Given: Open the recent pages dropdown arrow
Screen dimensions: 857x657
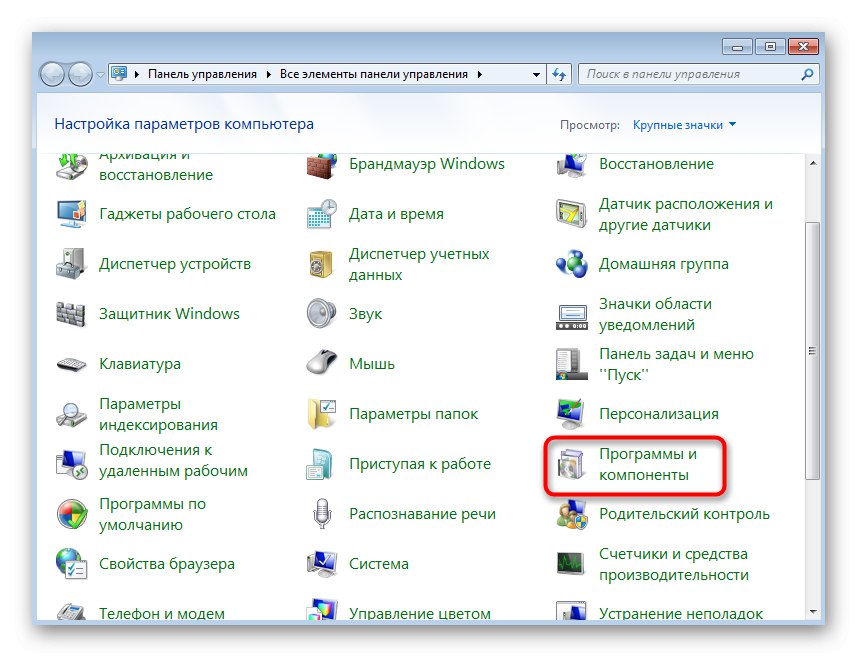Looking at the screenshot, I should (x=100, y=75).
